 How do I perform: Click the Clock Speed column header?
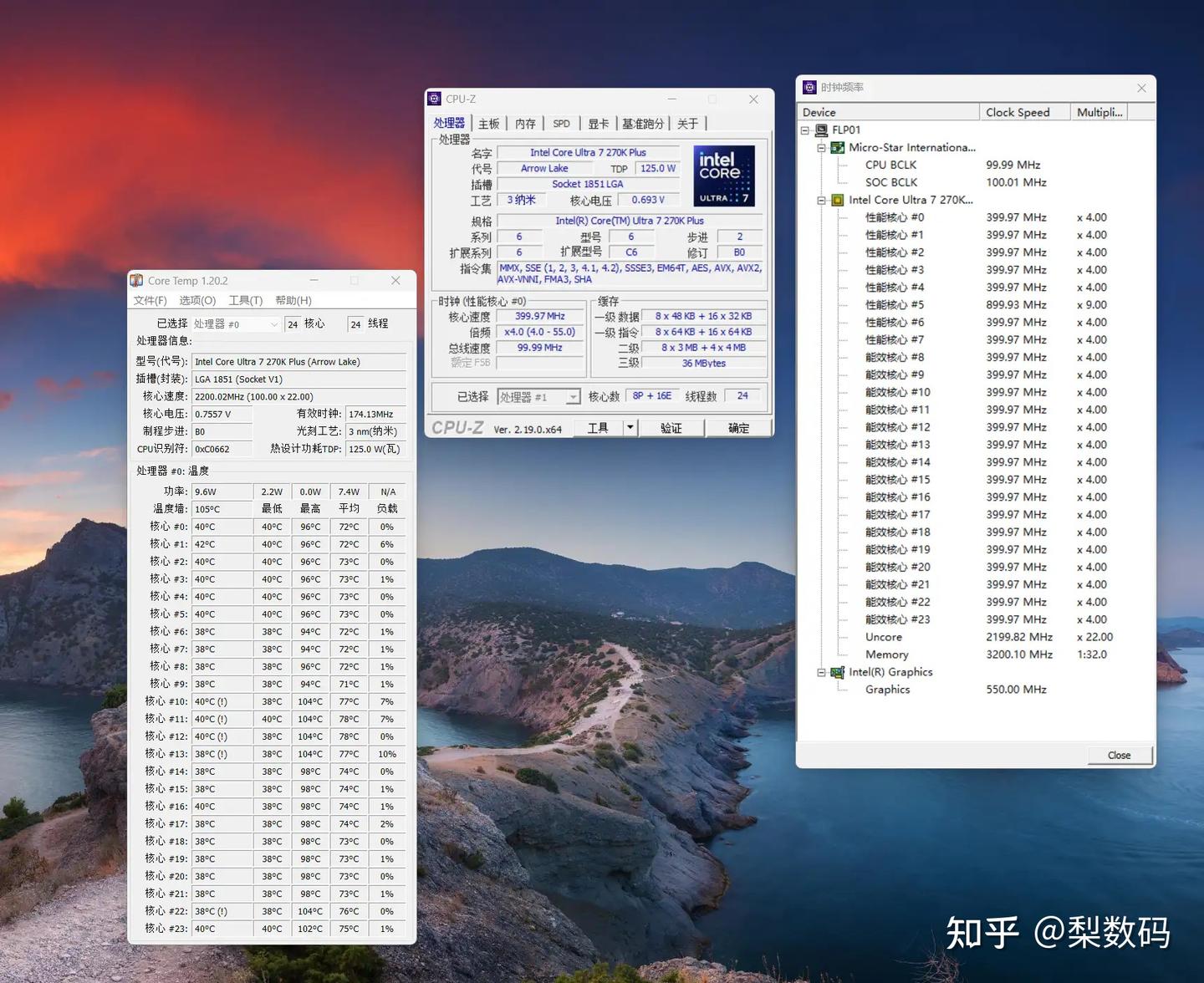coord(1025,112)
